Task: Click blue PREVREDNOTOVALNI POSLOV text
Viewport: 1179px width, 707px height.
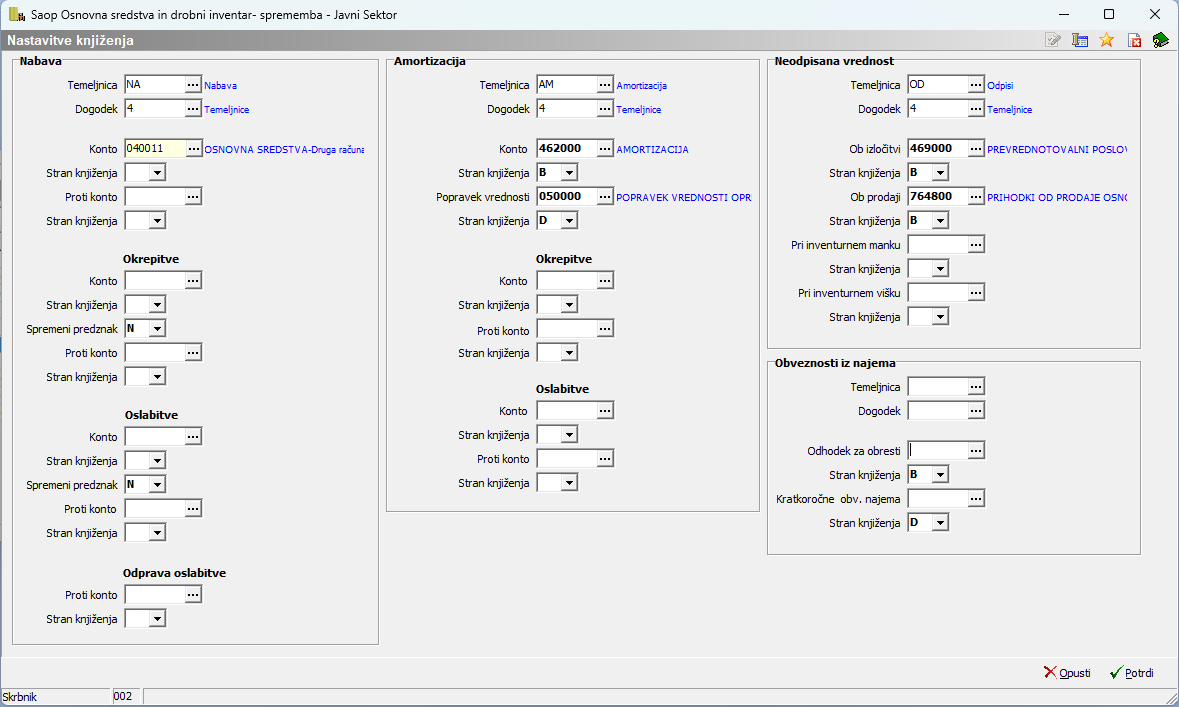Action: 1056,150
